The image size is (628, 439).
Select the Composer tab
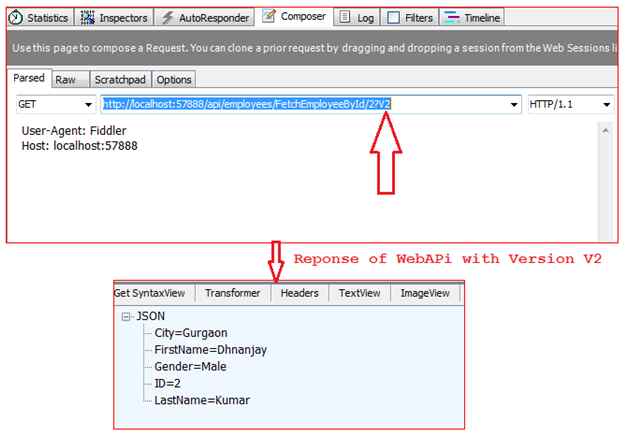click(294, 16)
